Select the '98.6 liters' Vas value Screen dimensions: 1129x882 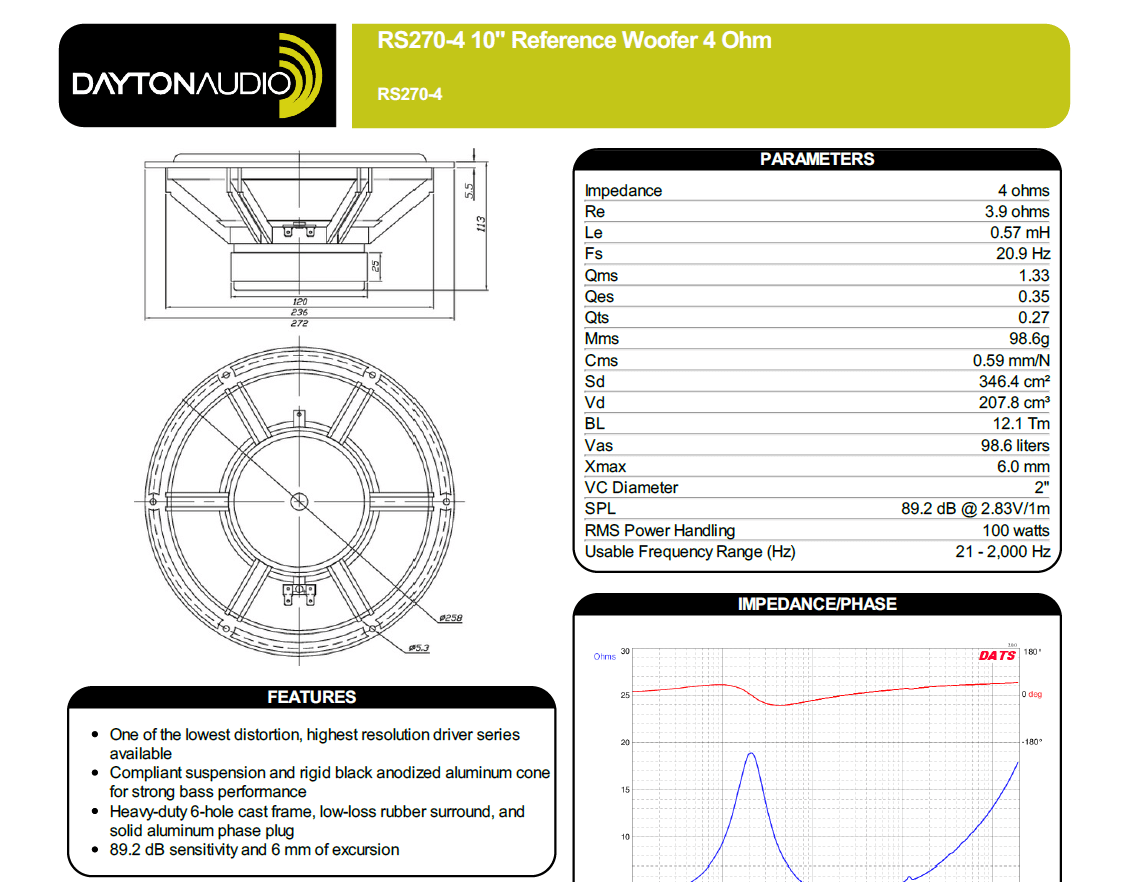1015,445
